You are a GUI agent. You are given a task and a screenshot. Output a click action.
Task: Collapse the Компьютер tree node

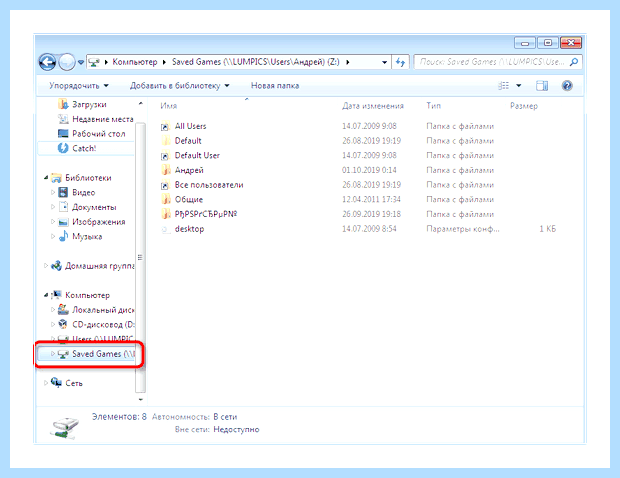pyautogui.click(x=46, y=295)
